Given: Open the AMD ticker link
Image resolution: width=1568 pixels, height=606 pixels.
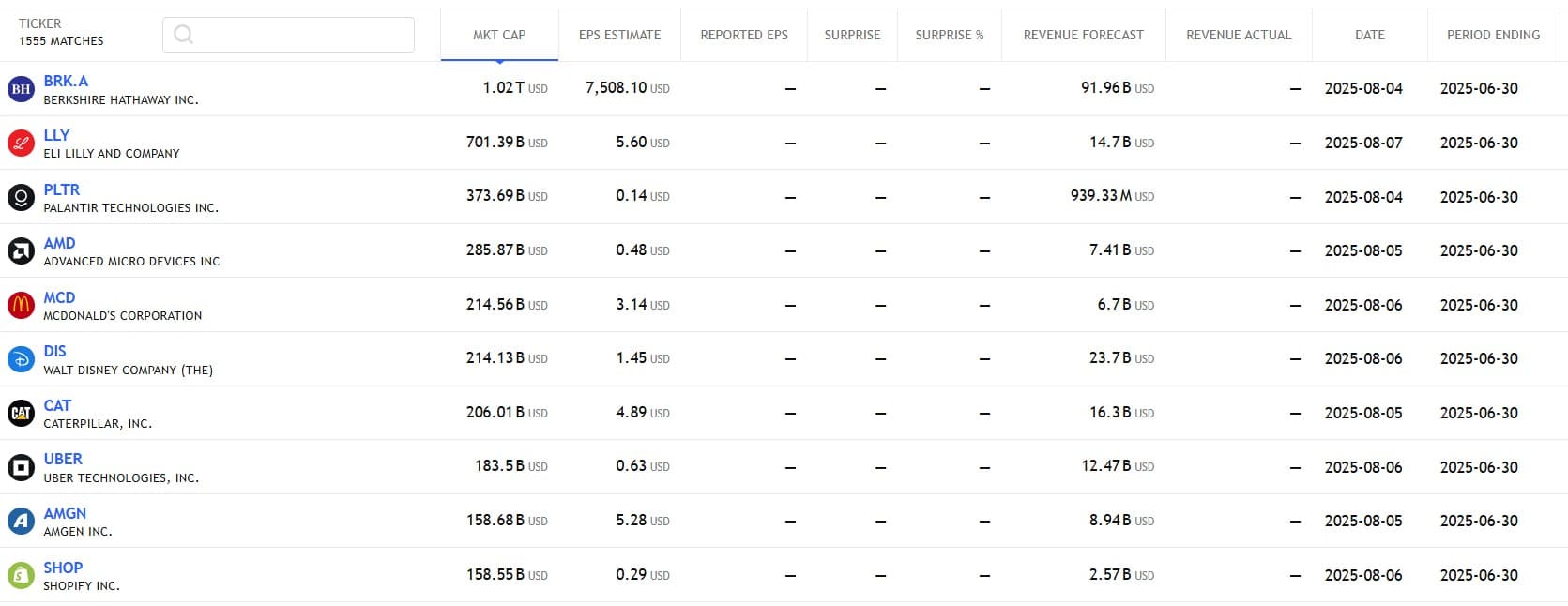Looking at the screenshot, I should (59, 243).
